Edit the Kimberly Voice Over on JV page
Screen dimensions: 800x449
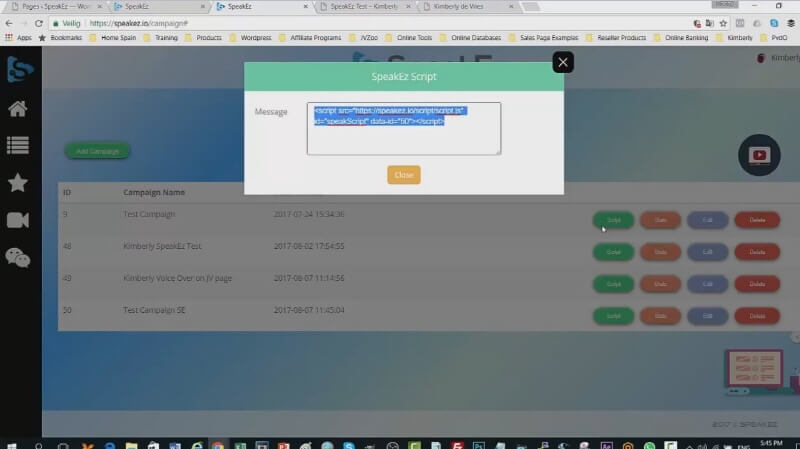pos(707,284)
